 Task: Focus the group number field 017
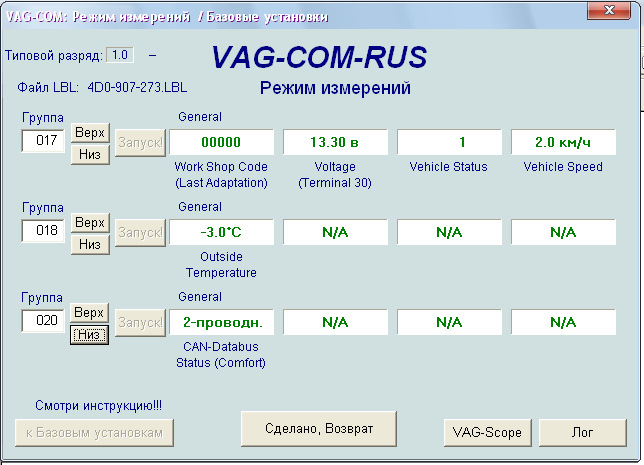(43, 140)
